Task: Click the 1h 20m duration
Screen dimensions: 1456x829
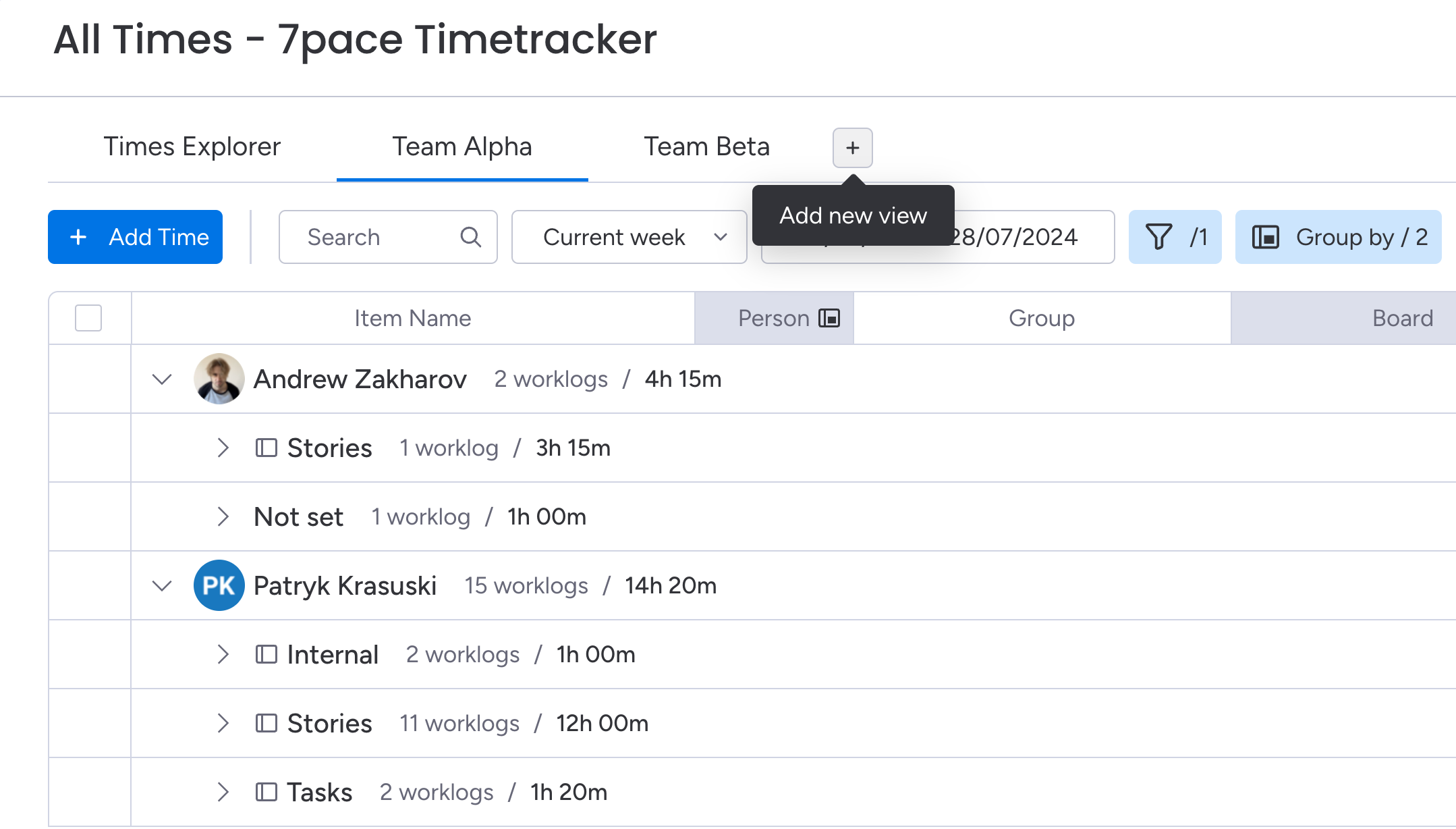Action: pos(568,793)
